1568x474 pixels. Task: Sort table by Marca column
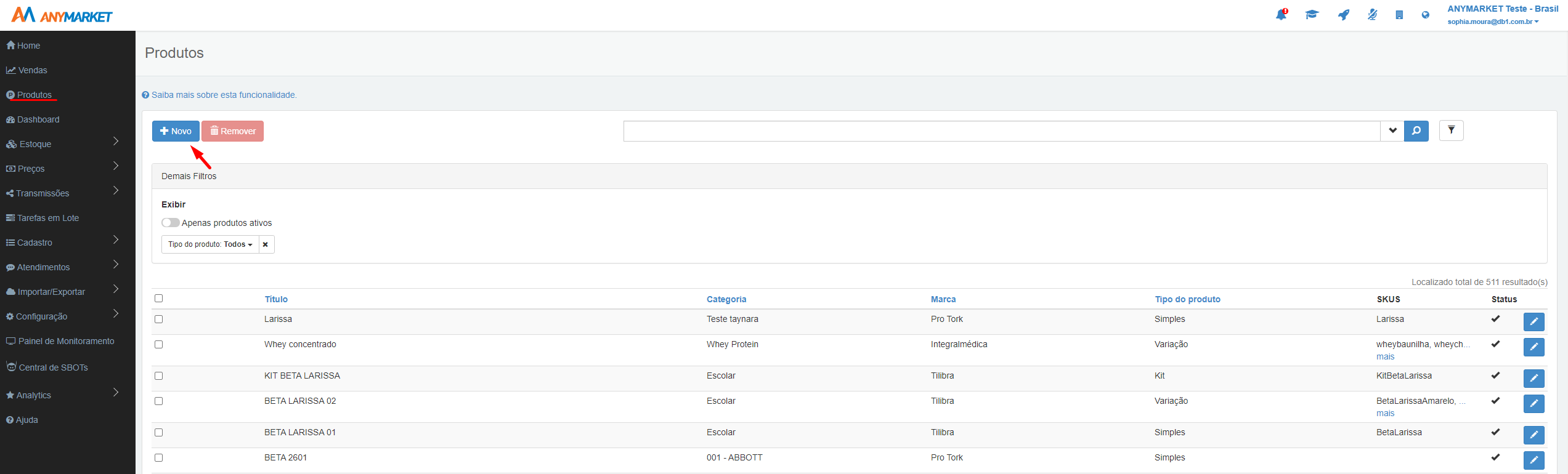point(943,299)
